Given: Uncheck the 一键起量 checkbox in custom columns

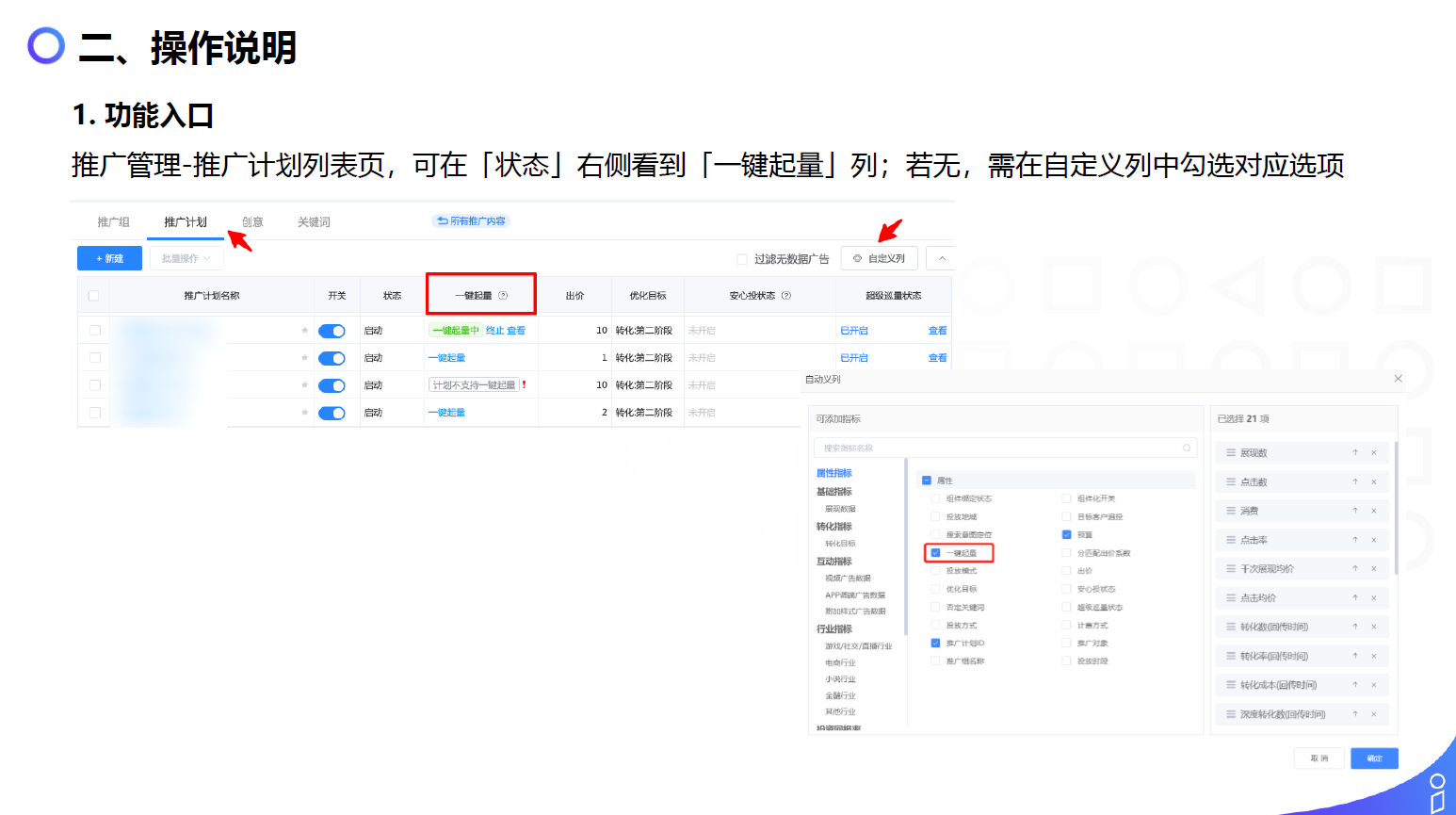Looking at the screenshot, I should pos(935,553).
